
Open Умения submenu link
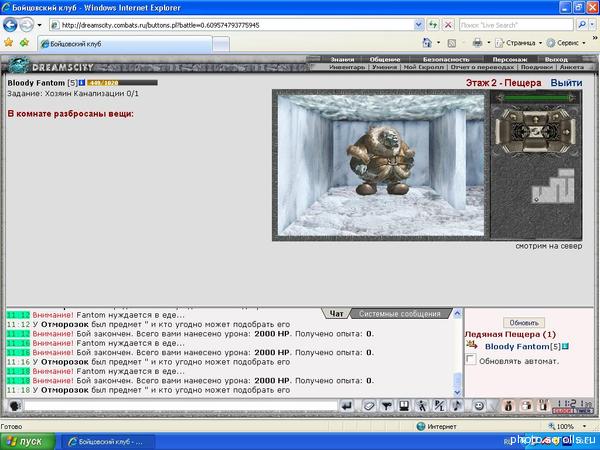(385, 67)
